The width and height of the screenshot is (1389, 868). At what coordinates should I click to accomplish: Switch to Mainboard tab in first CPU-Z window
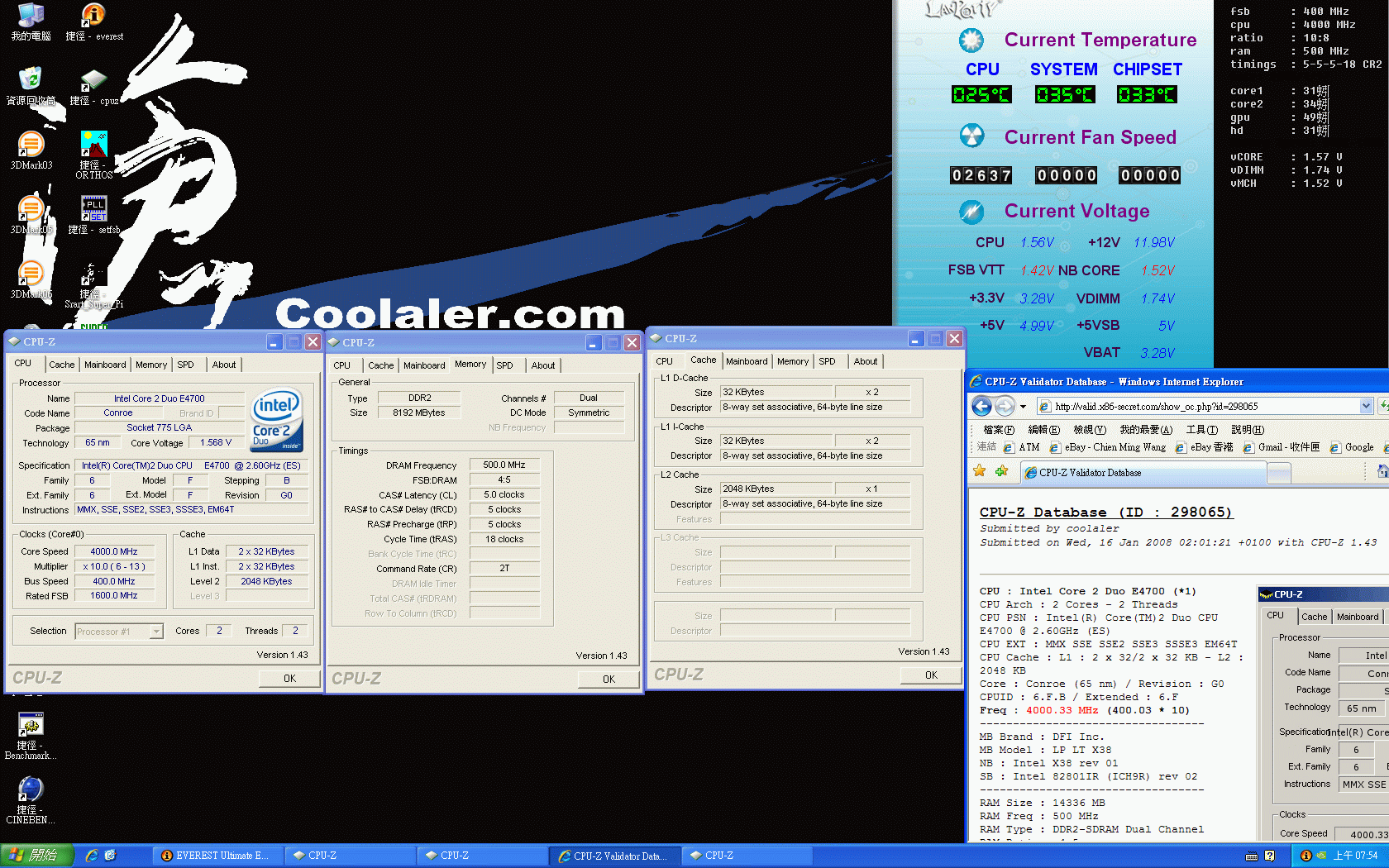[x=105, y=365]
